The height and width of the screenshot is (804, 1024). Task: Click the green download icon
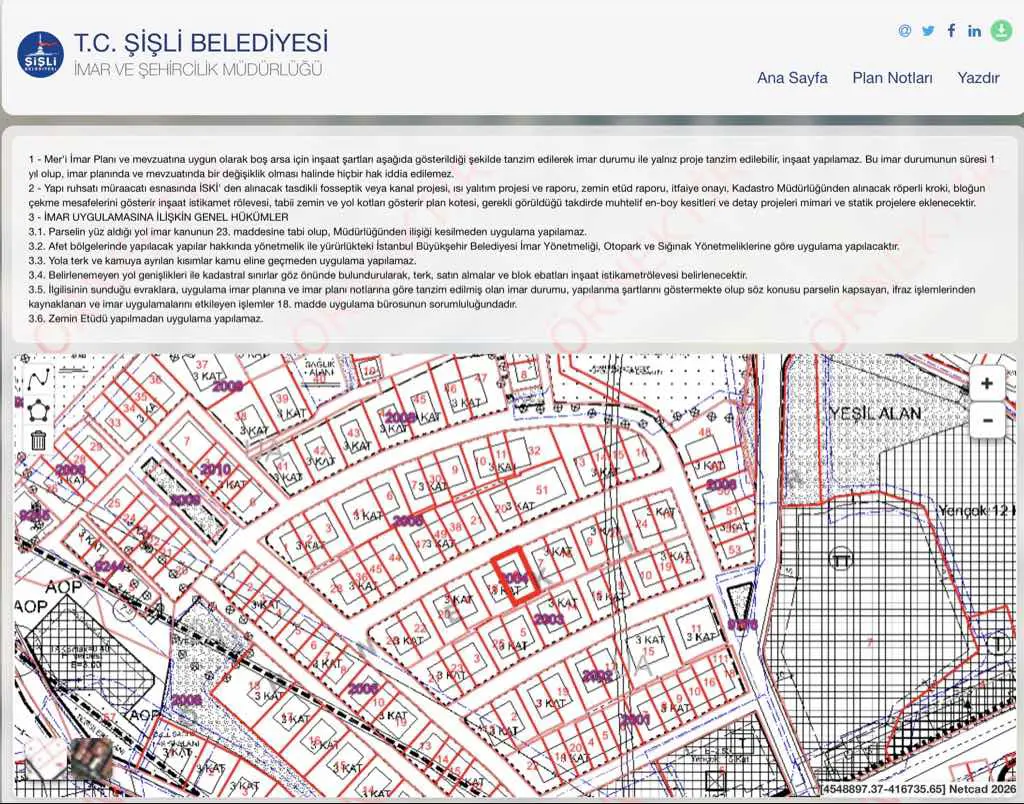[1001, 30]
